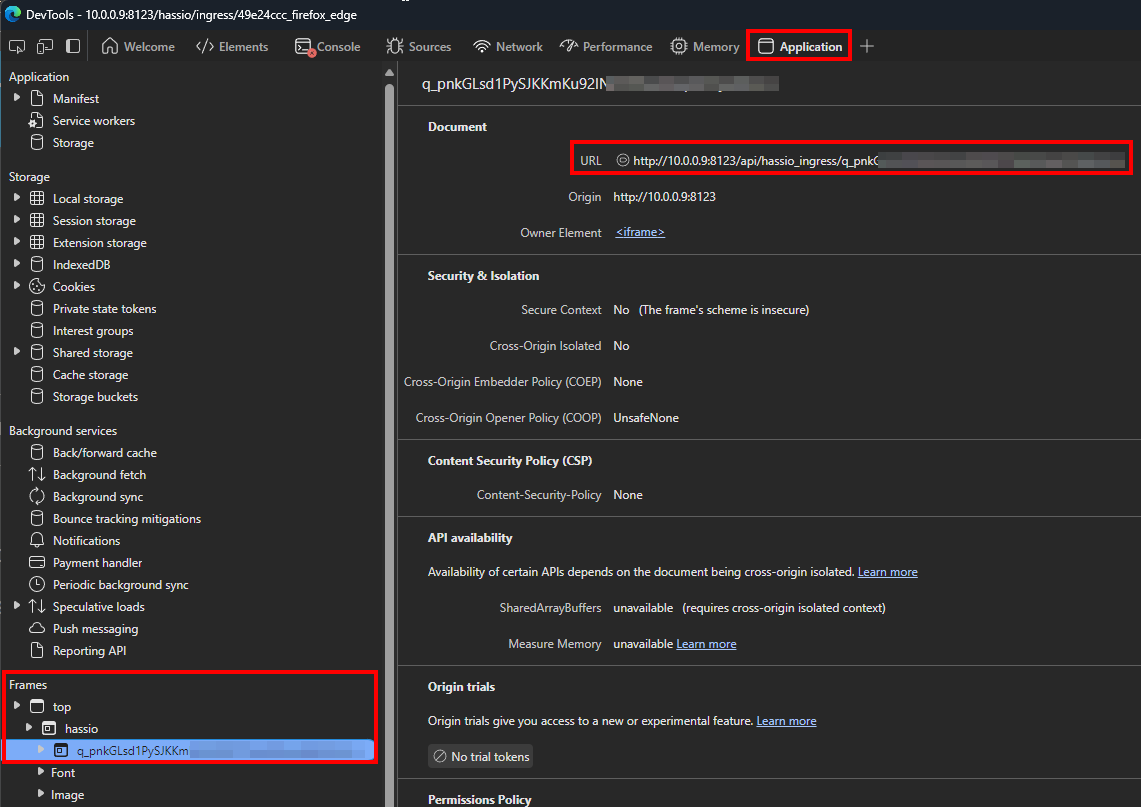Viewport: 1141px width, 807px height.
Task: Expand Speculative loads
Action: click(17, 606)
